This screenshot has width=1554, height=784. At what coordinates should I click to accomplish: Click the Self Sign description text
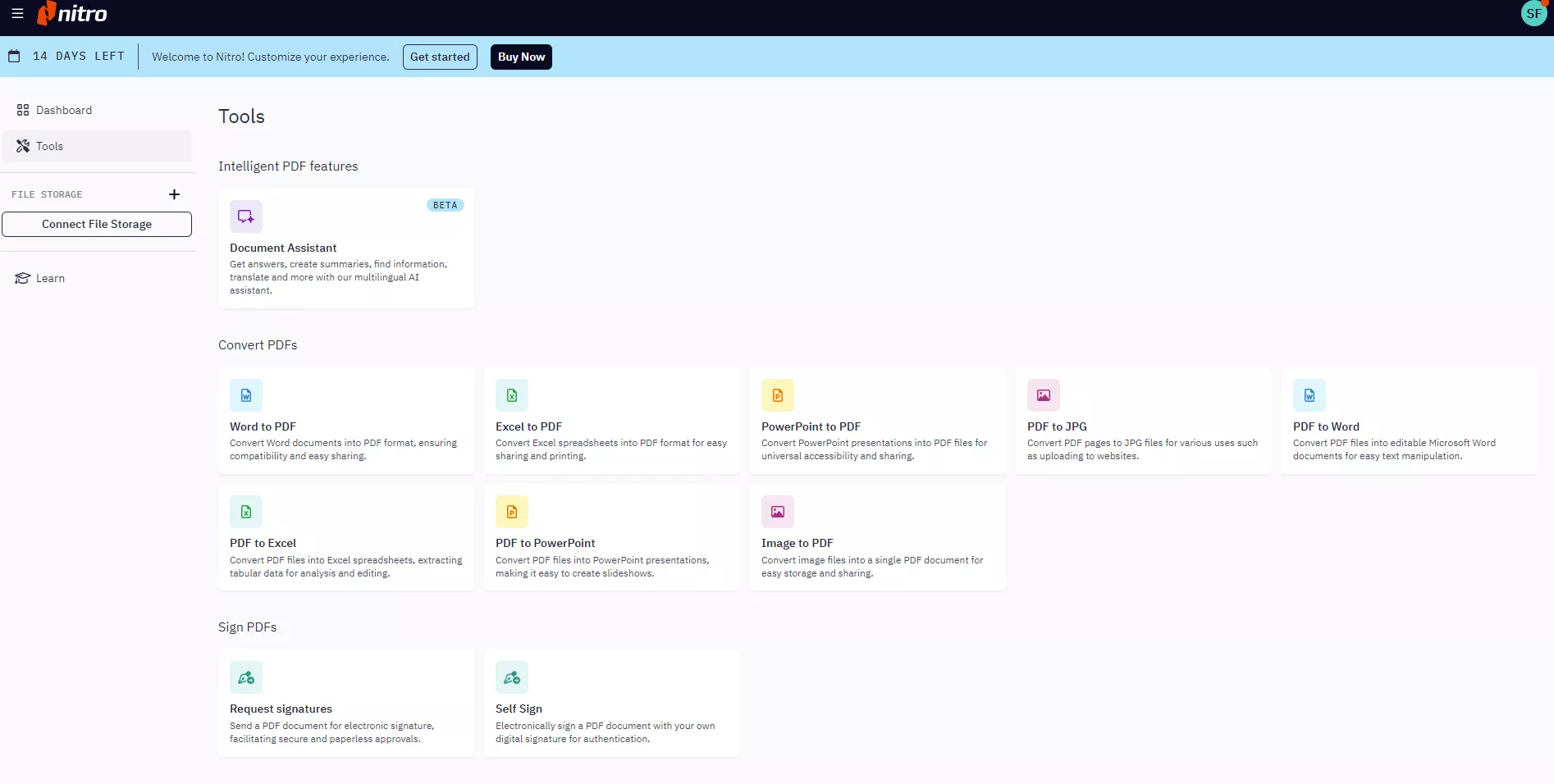click(605, 732)
